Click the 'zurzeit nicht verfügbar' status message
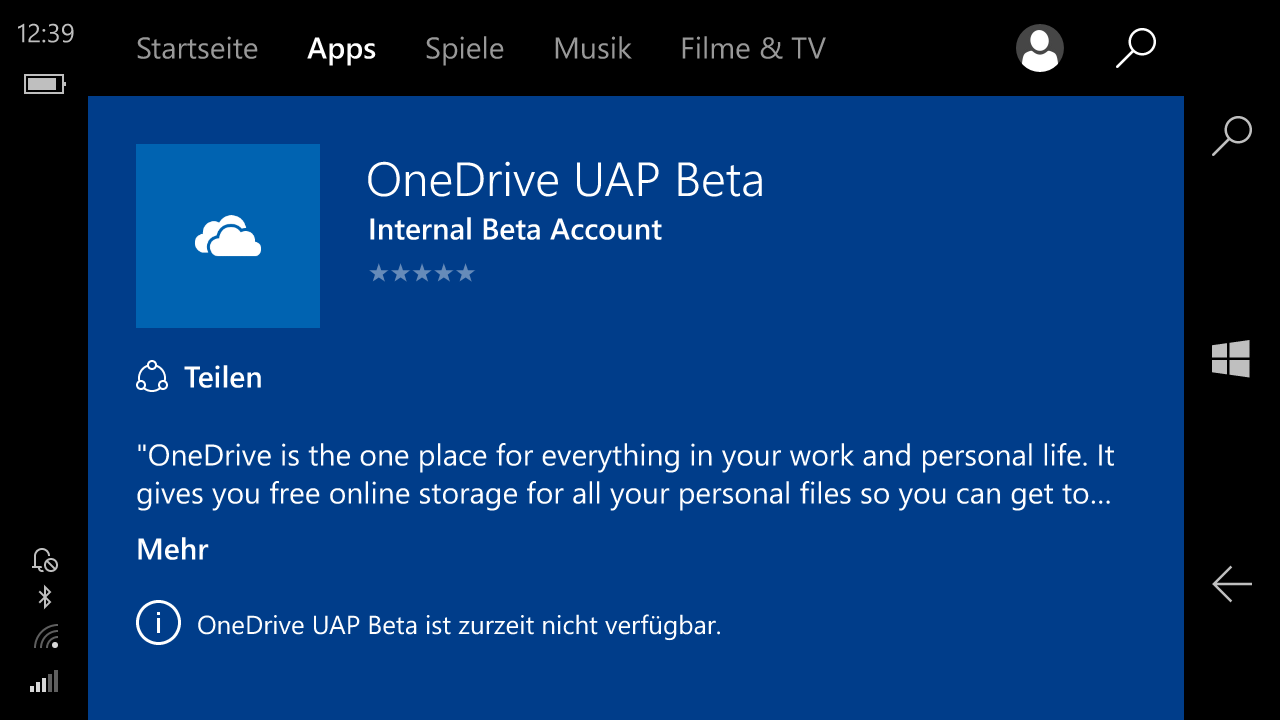 coord(459,626)
